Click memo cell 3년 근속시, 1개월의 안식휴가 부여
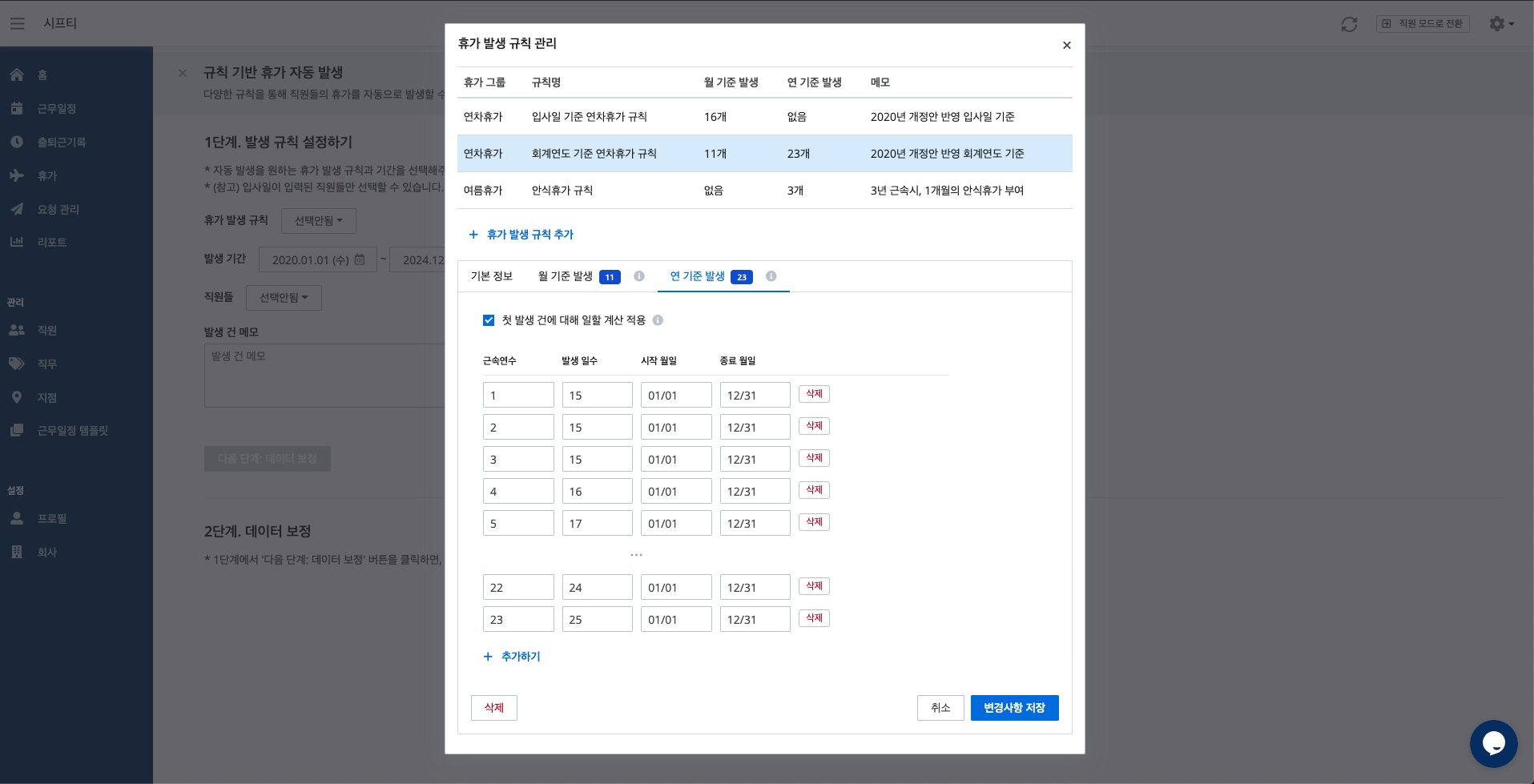 pos(947,191)
